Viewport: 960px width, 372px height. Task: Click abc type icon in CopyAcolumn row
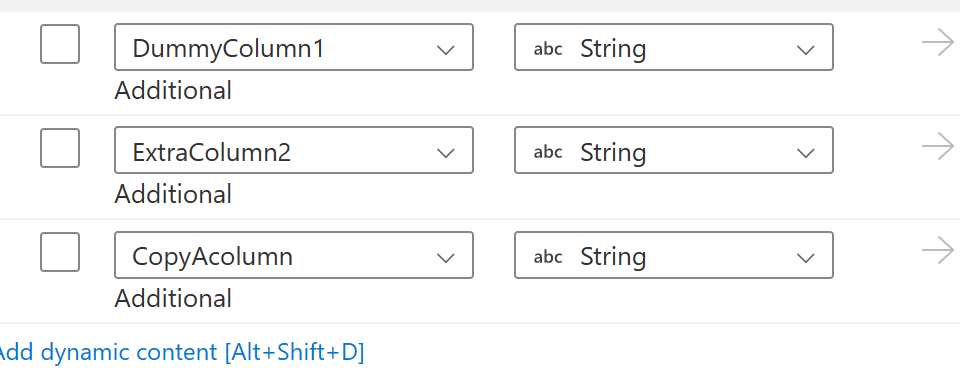pos(548,256)
